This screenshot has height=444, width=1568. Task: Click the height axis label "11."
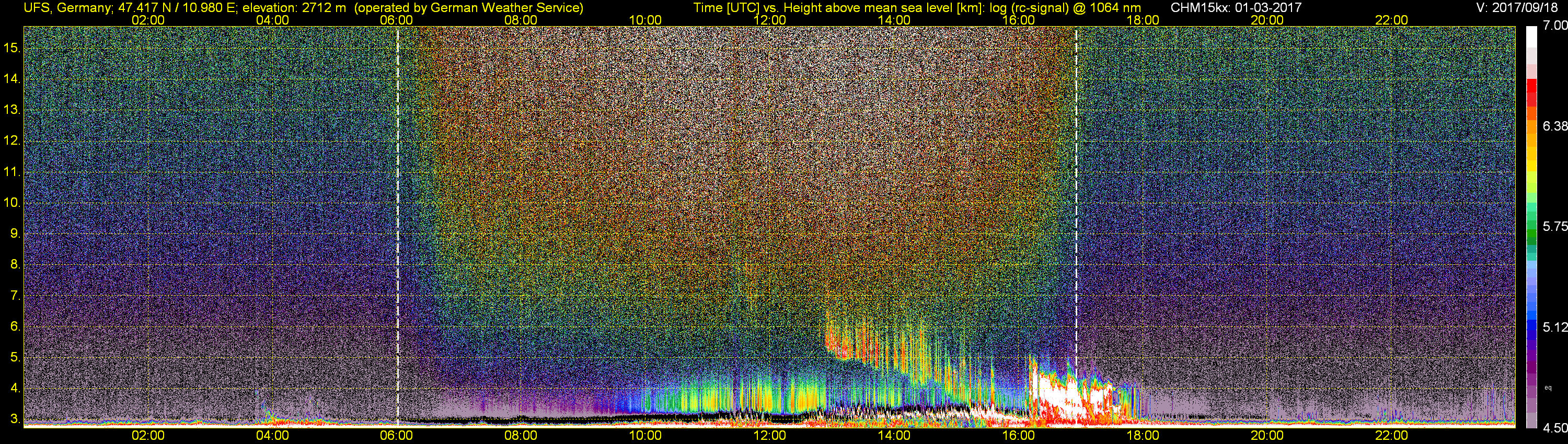coord(12,171)
